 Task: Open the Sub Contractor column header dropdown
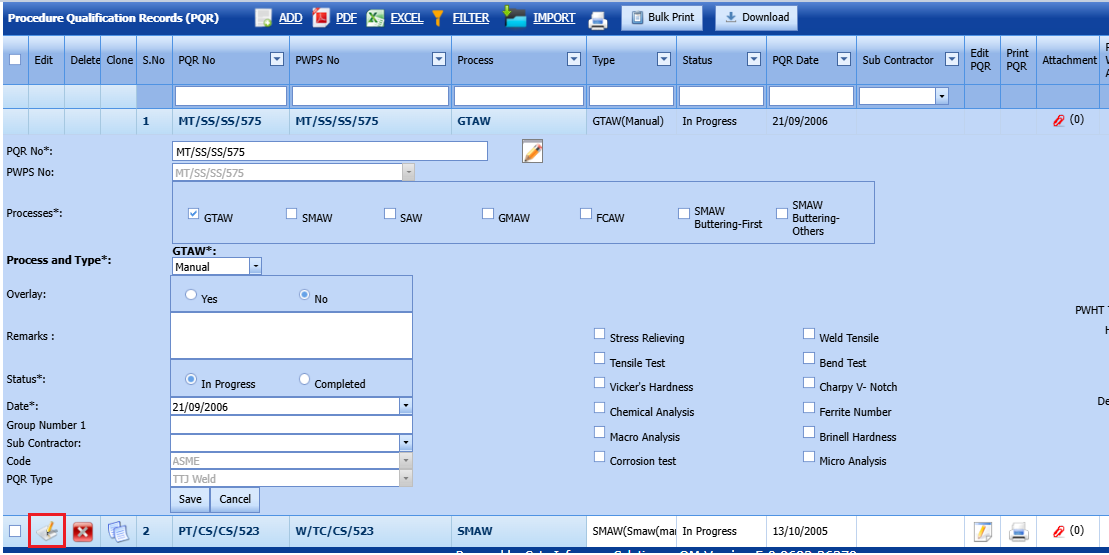click(952, 59)
